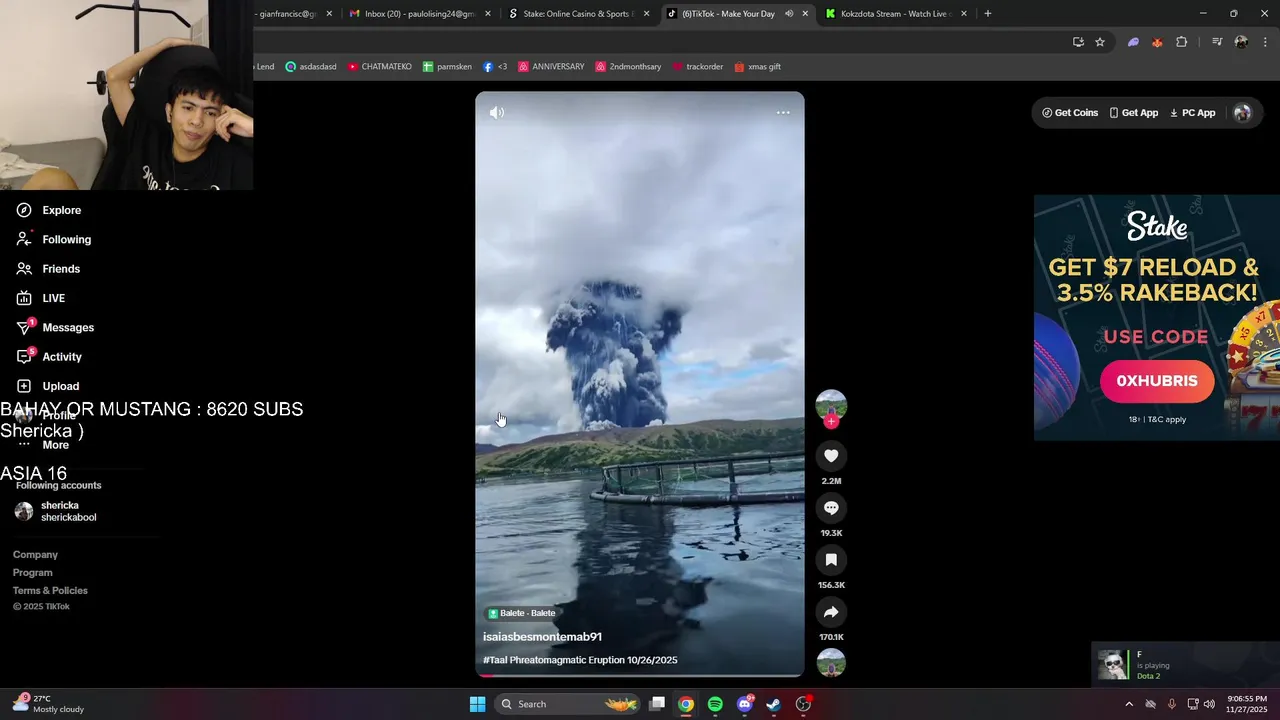Open the Balete location tag
The width and height of the screenshot is (1280, 720).
click(x=521, y=613)
